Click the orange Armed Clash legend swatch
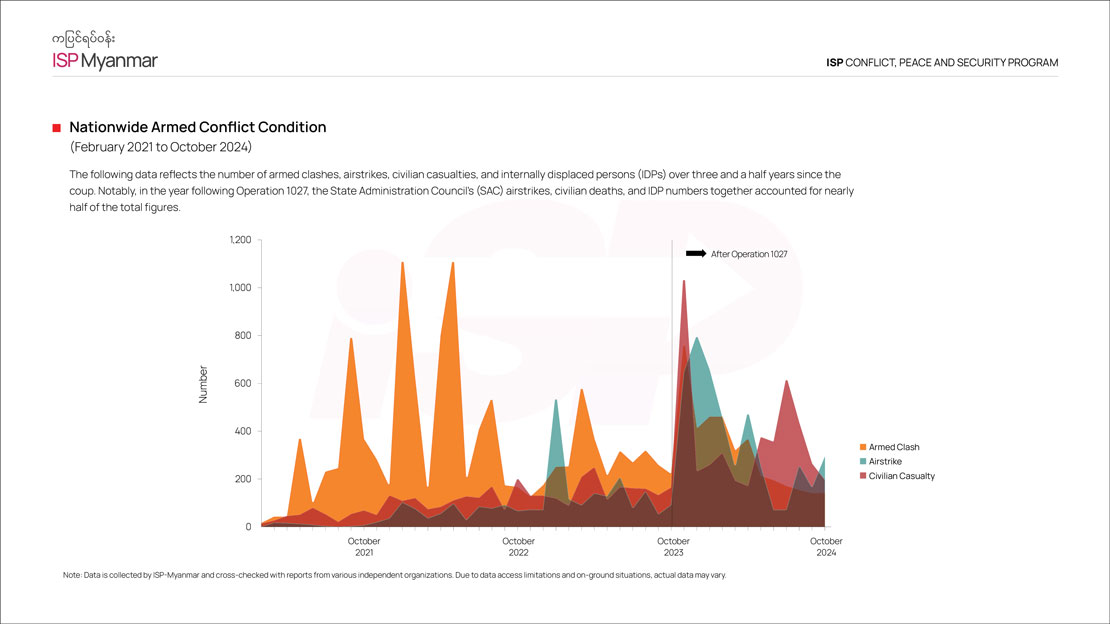The width and height of the screenshot is (1110, 624). (x=863, y=447)
